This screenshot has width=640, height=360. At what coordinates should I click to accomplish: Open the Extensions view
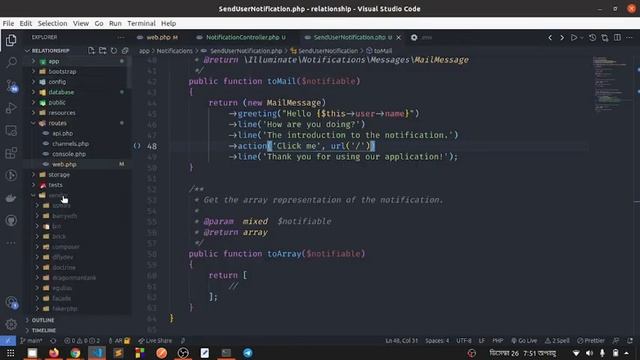pyautogui.click(x=11, y=153)
